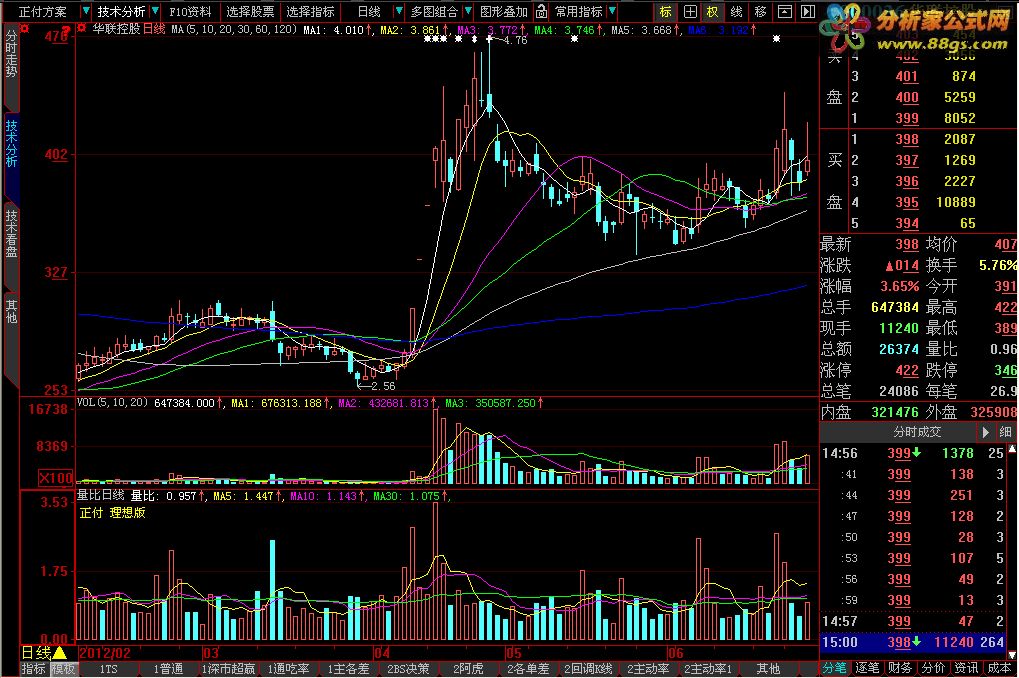Switch to the 指标 bottom tab
The height and width of the screenshot is (678, 1019).
pos(33,669)
